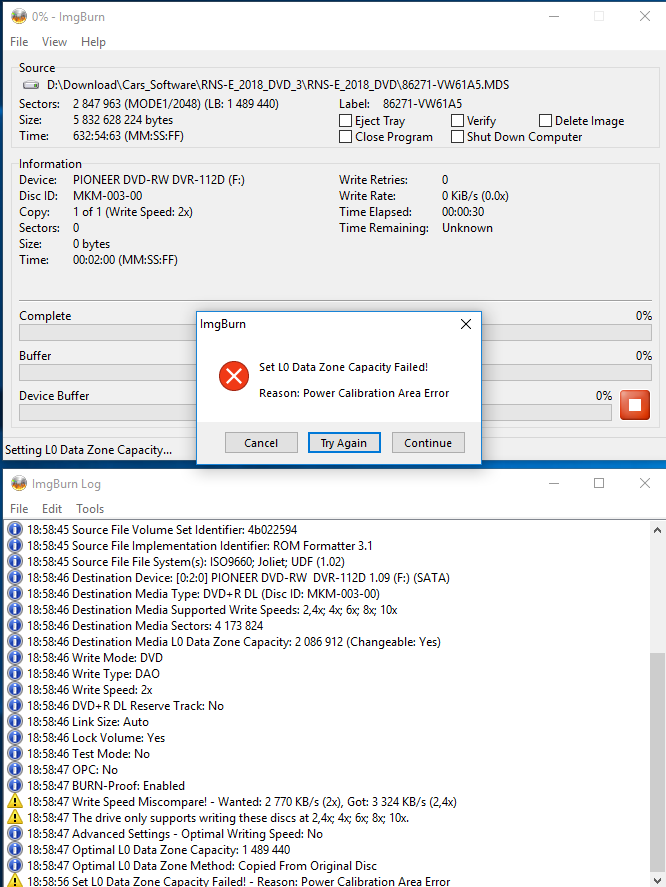666x887 pixels.
Task: Click info icon for Destination Media Sectors entry
Action: click(15, 626)
